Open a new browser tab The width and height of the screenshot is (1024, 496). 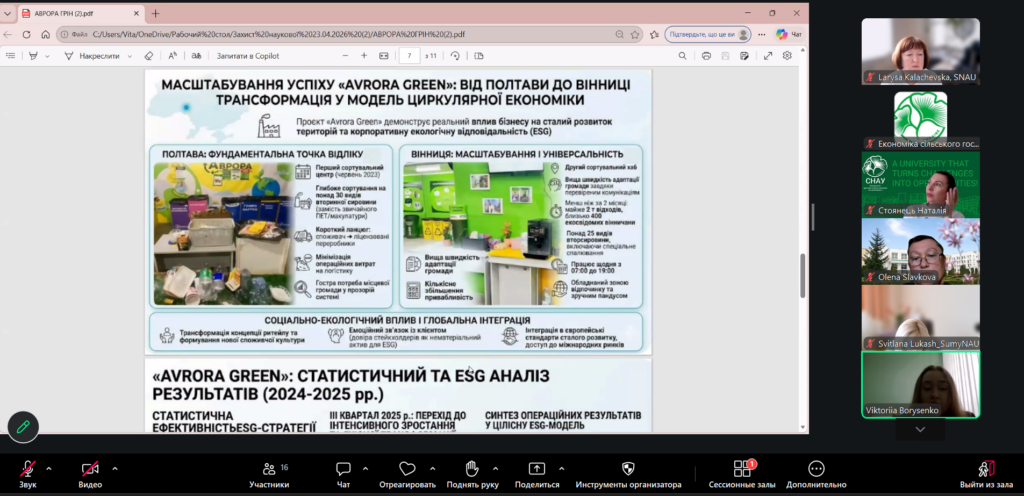point(155,14)
